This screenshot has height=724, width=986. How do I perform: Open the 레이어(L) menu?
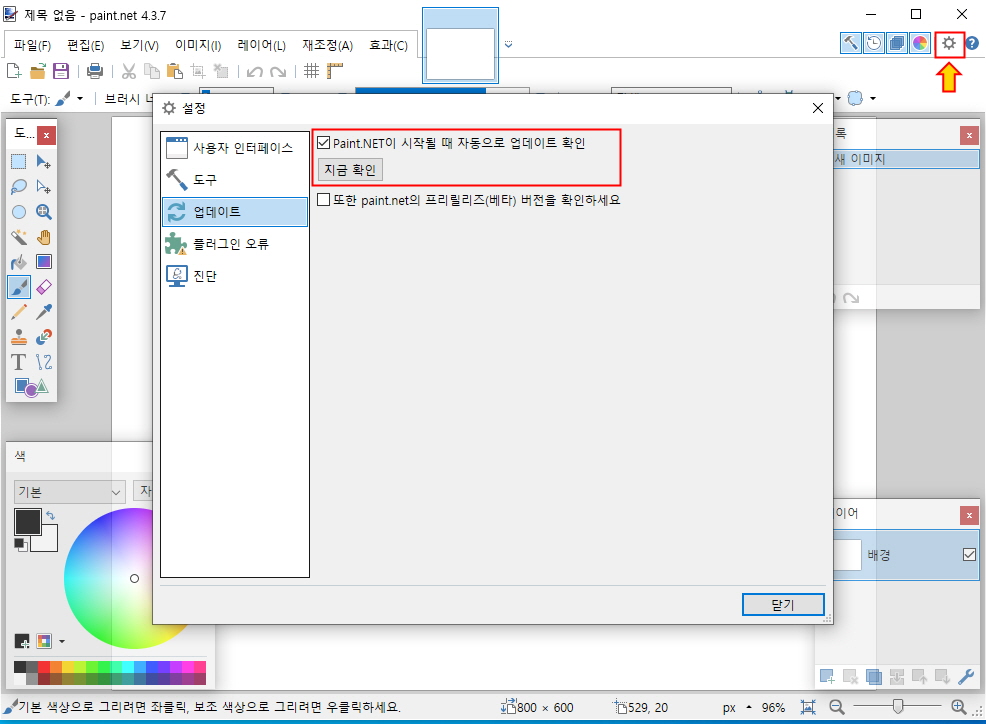tap(262, 45)
